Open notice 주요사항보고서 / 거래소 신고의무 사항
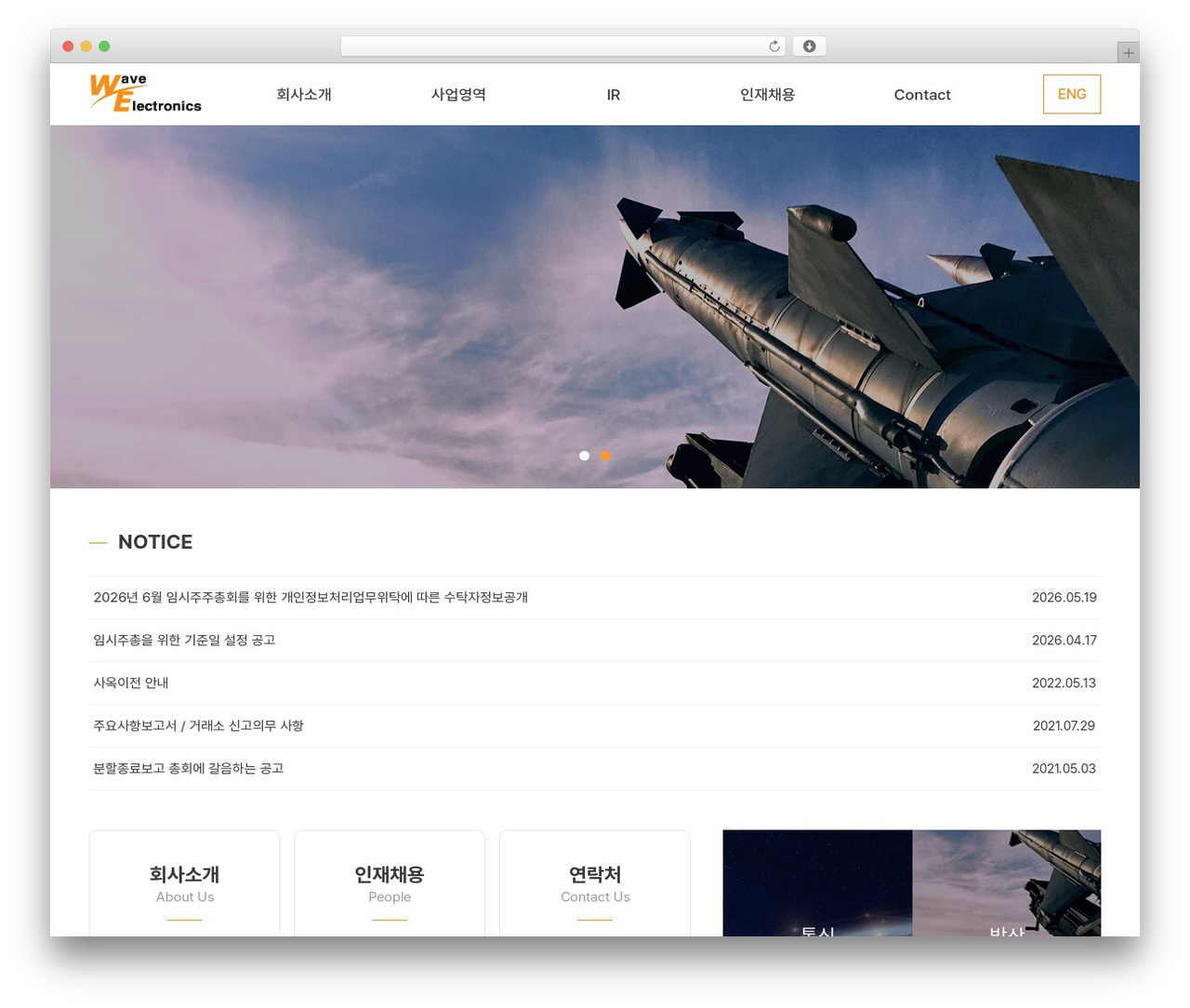Image resolution: width=1190 pixels, height=1008 pixels. (x=198, y=725)
